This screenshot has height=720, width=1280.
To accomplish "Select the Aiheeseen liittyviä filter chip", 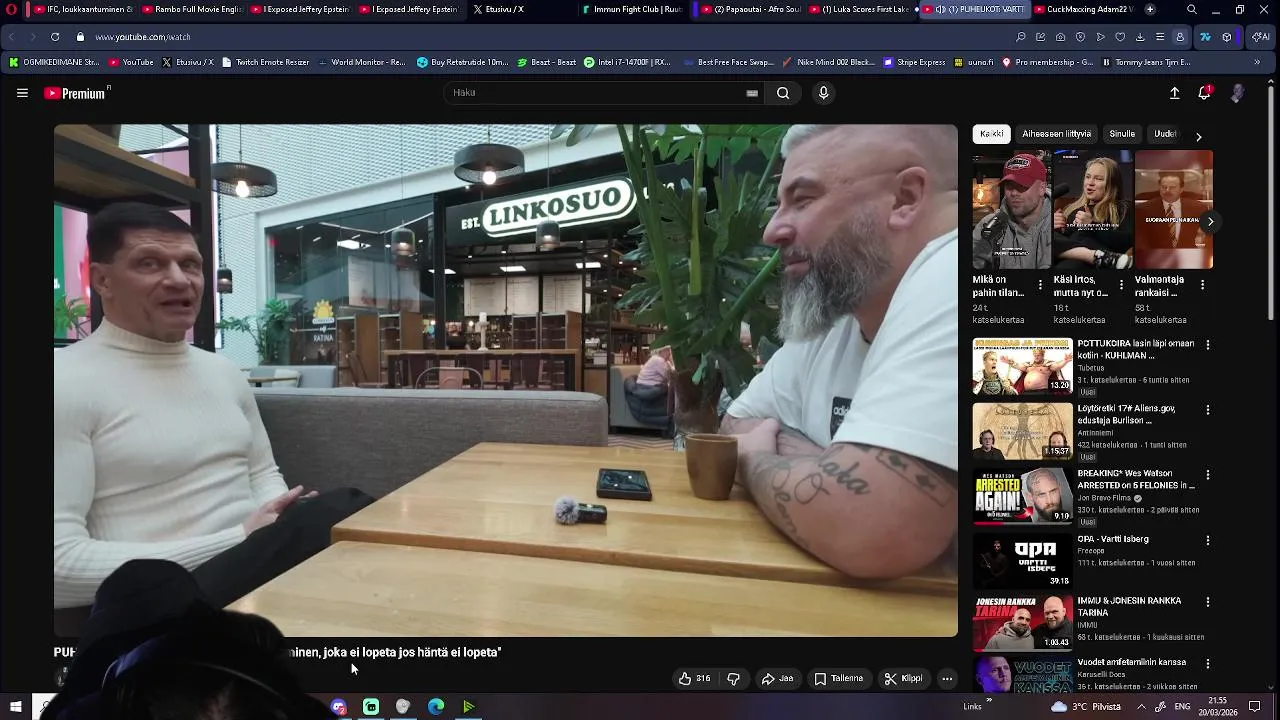I will click(x=1056, y=134).
